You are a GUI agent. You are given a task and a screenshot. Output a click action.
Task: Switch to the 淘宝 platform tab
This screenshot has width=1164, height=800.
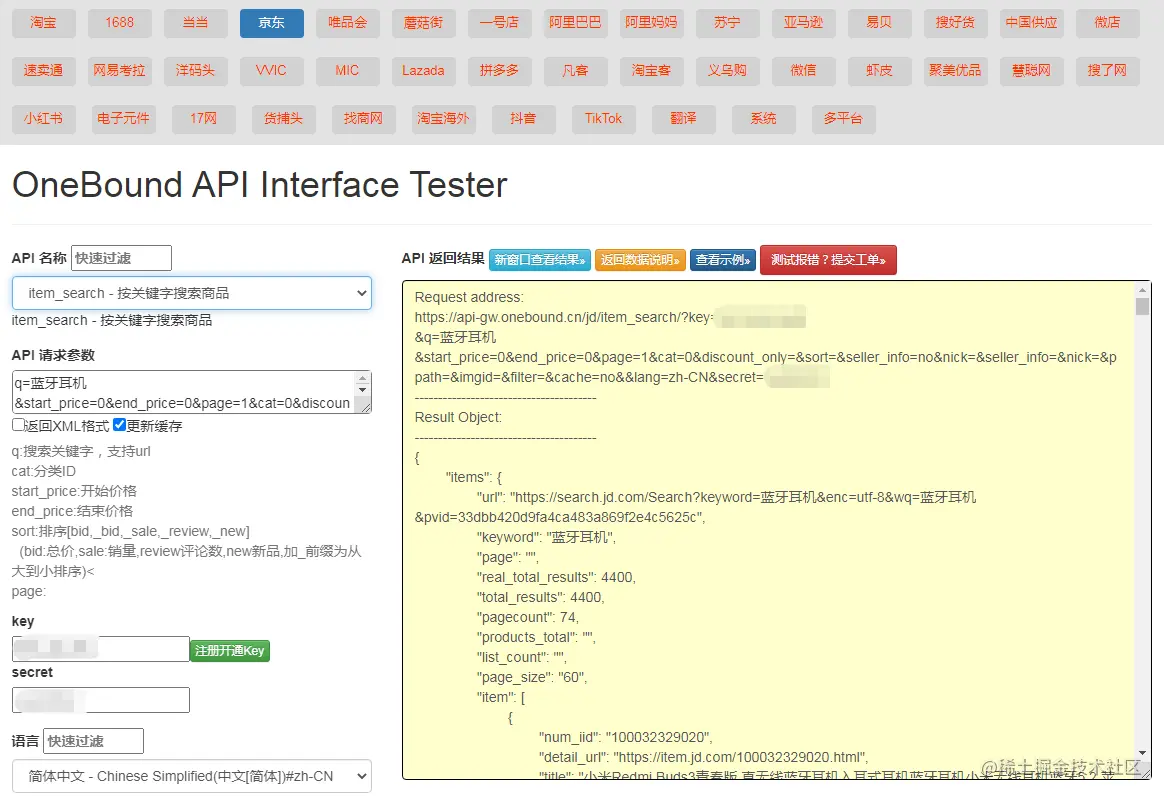tap(43, 23)
